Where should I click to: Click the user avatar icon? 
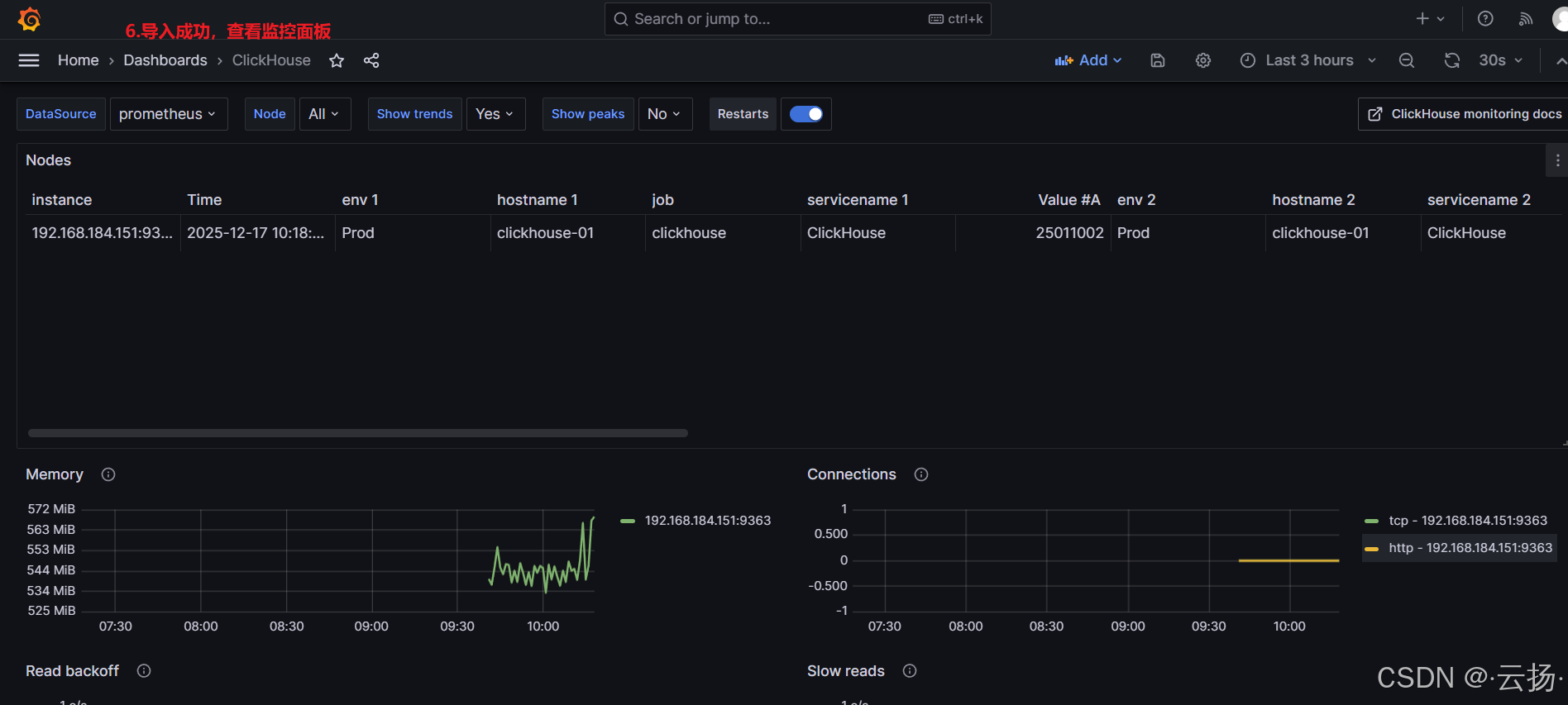click(1560, 19)
